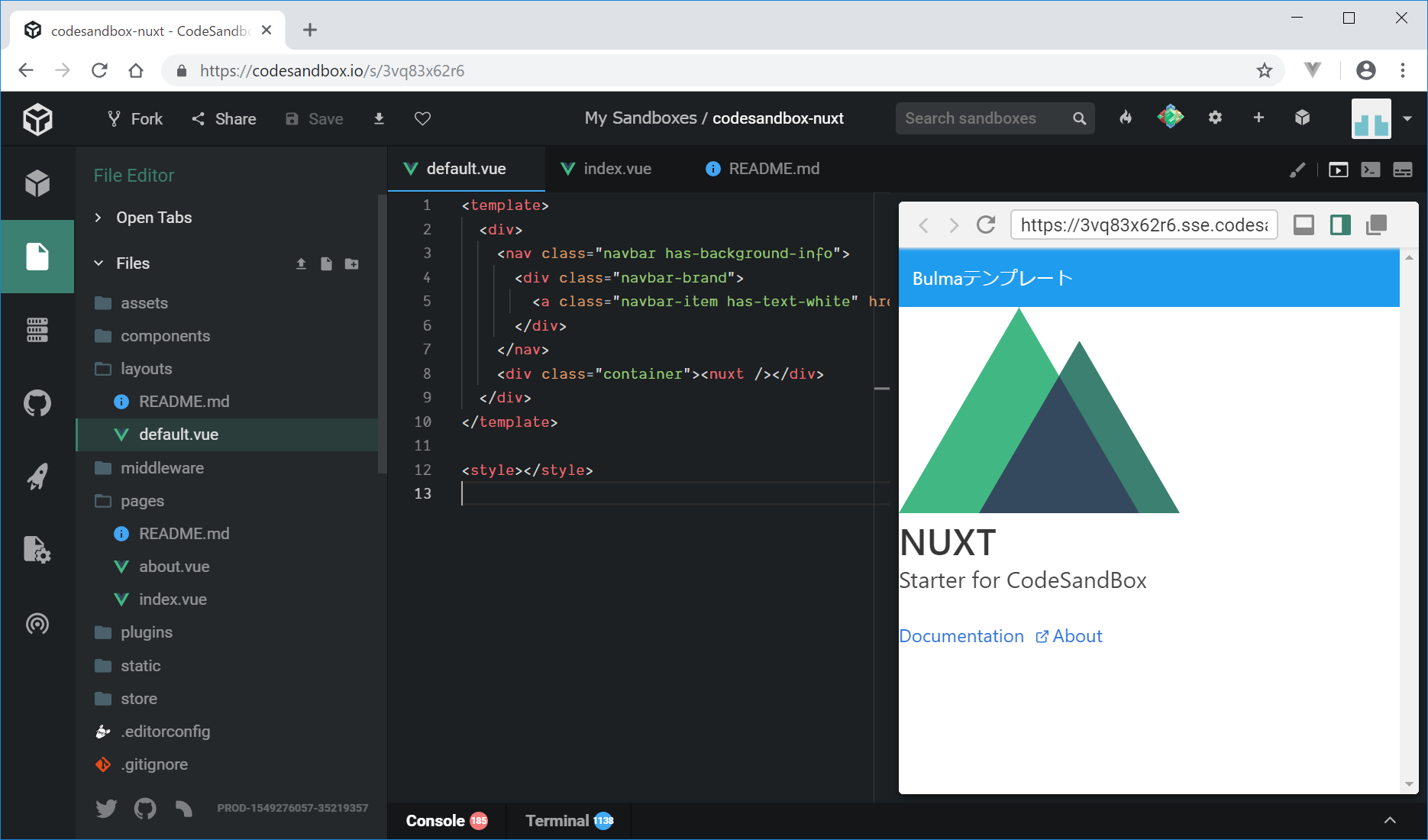Switch to the default.vue editor tab
Image resolution: width=1428 pixels, height=840 pixels.
tap(466, 169)
